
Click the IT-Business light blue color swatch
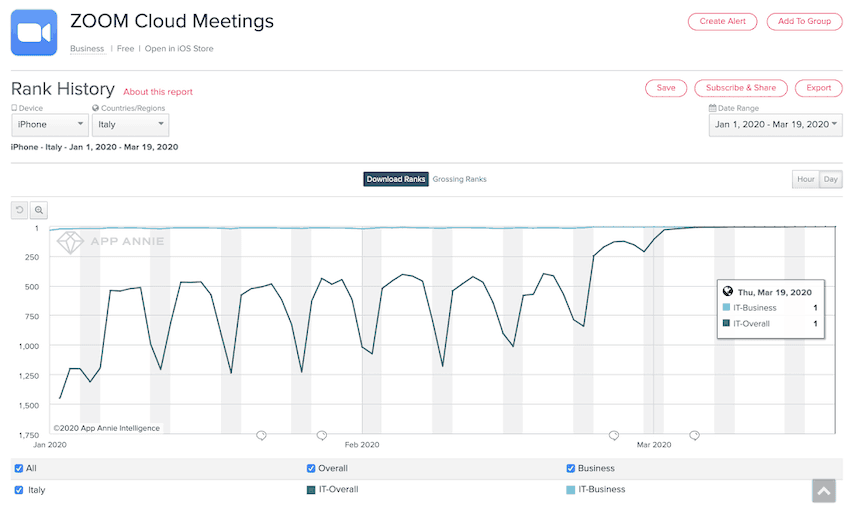[x=571, y=490]
